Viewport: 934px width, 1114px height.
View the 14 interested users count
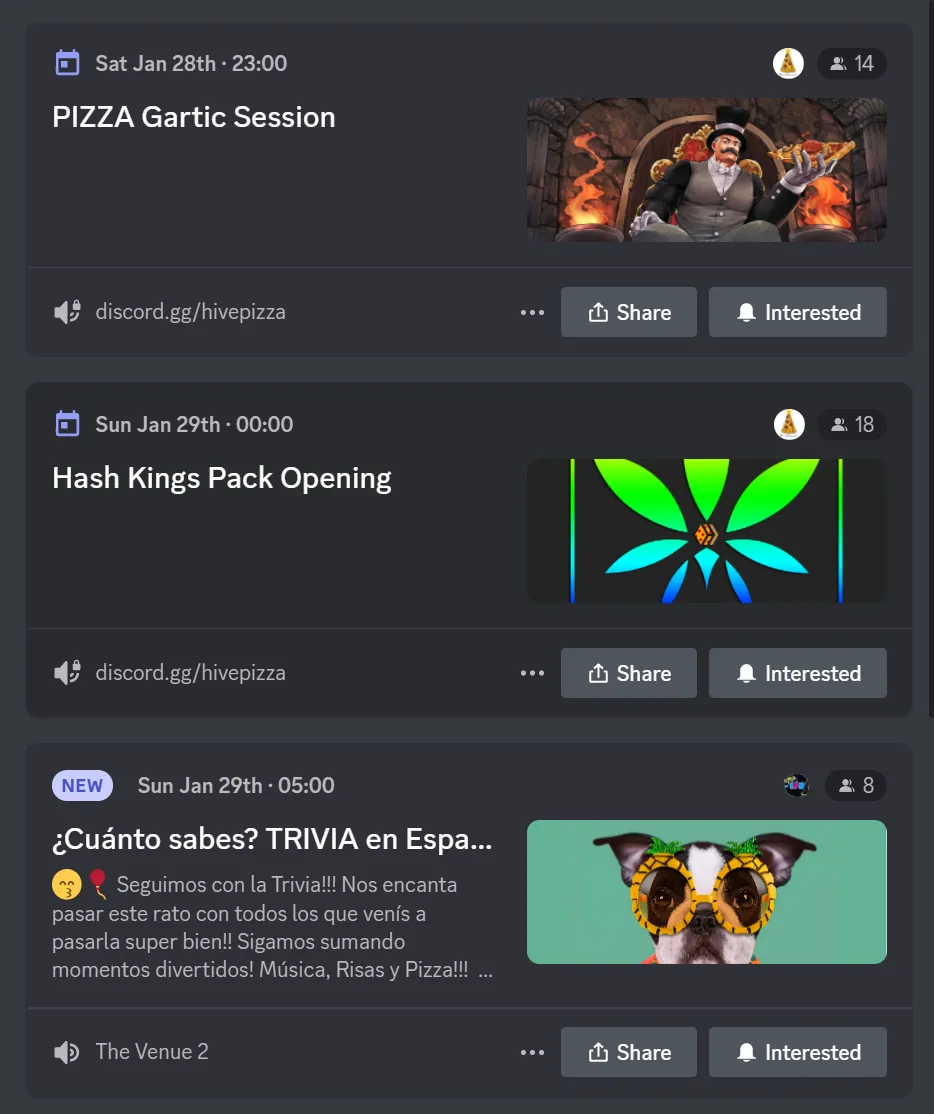click(x=852, y=63)
